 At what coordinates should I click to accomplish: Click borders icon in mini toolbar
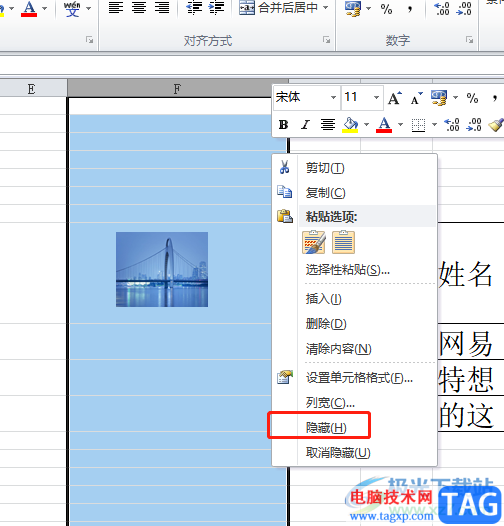[x=418, y=125]
